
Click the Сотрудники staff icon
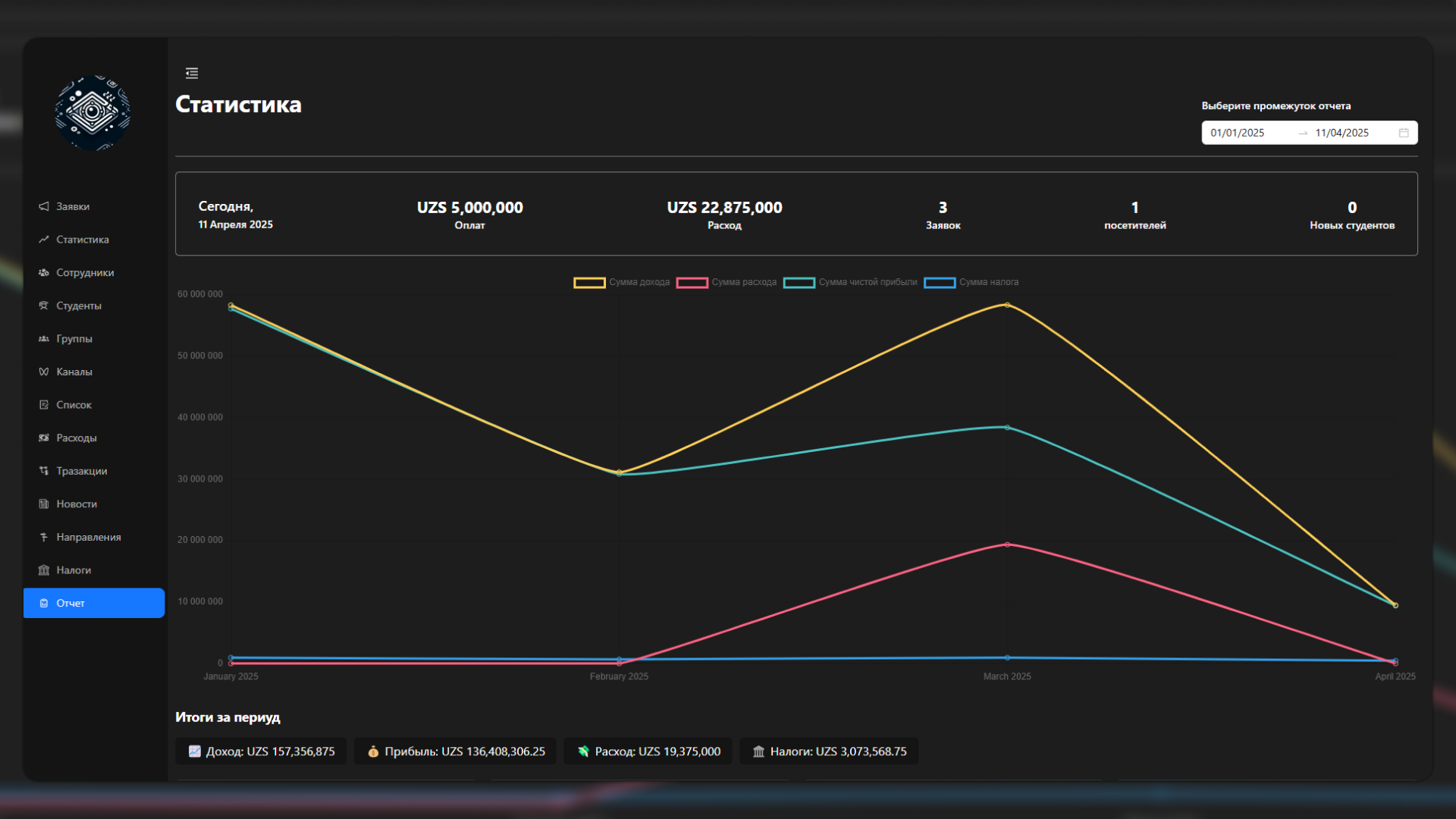coord(44,272)
